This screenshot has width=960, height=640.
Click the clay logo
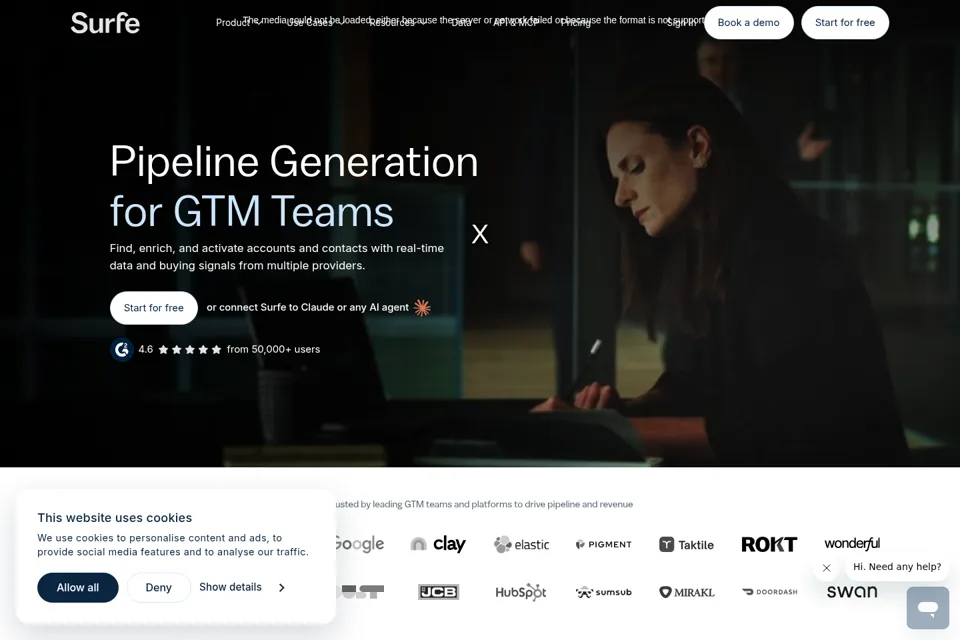tap(438, 544)
